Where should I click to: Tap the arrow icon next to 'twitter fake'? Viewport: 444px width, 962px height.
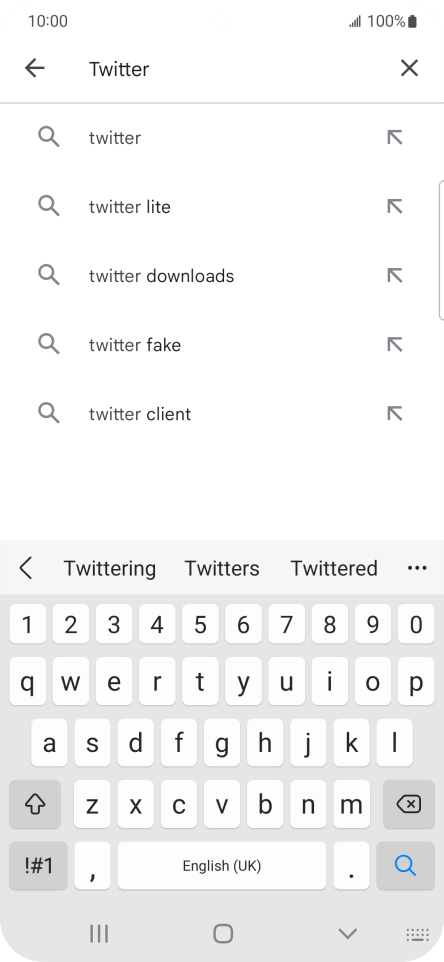394,345
